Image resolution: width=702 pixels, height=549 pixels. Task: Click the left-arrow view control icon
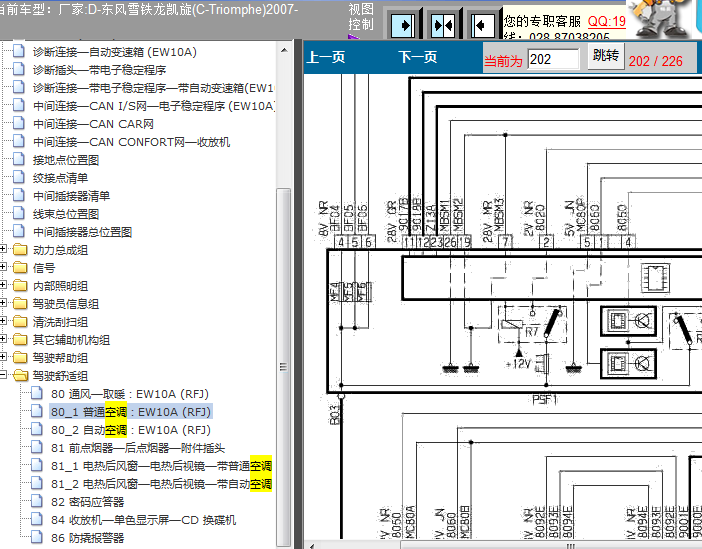[x=482, y=25]
